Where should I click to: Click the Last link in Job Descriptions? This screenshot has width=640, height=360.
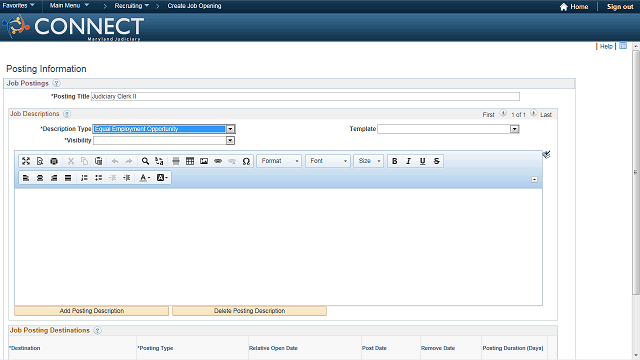[x=546, y=115]
